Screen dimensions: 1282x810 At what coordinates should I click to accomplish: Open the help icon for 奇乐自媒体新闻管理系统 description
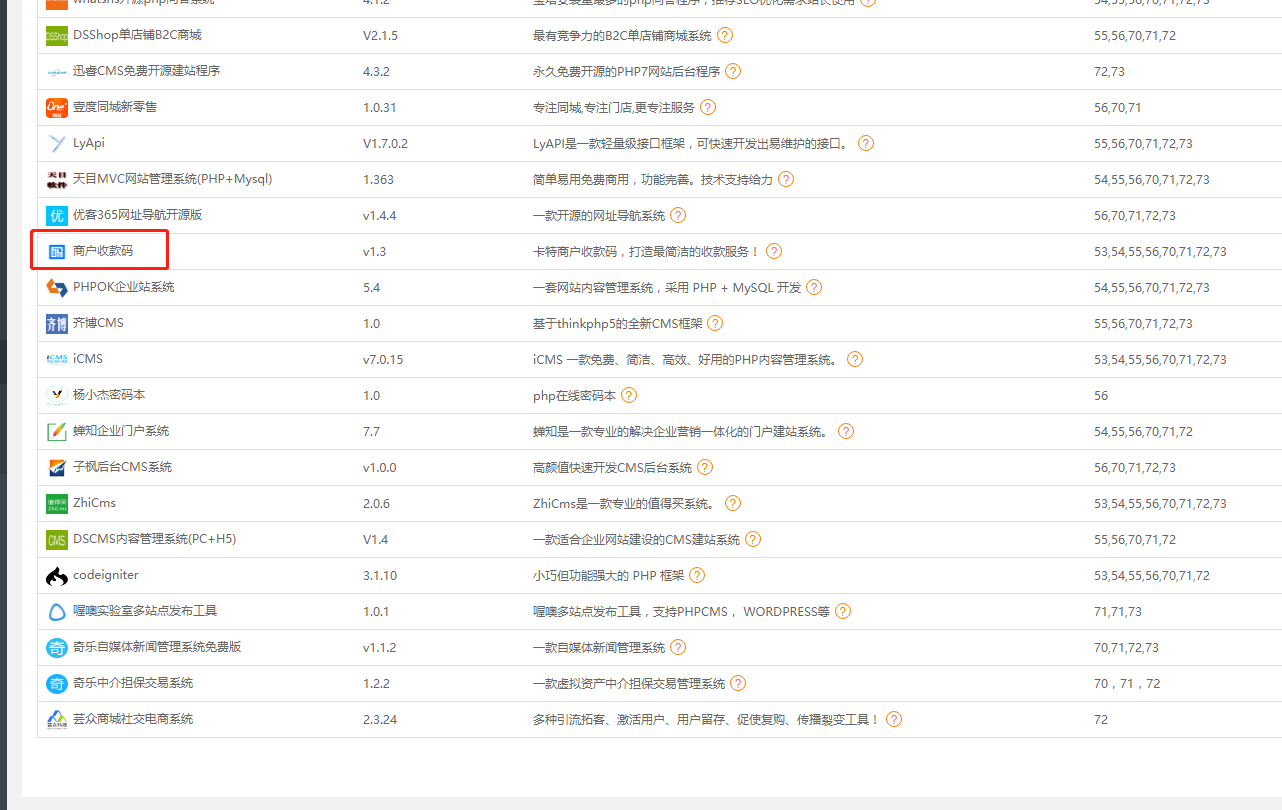point(678,647)
